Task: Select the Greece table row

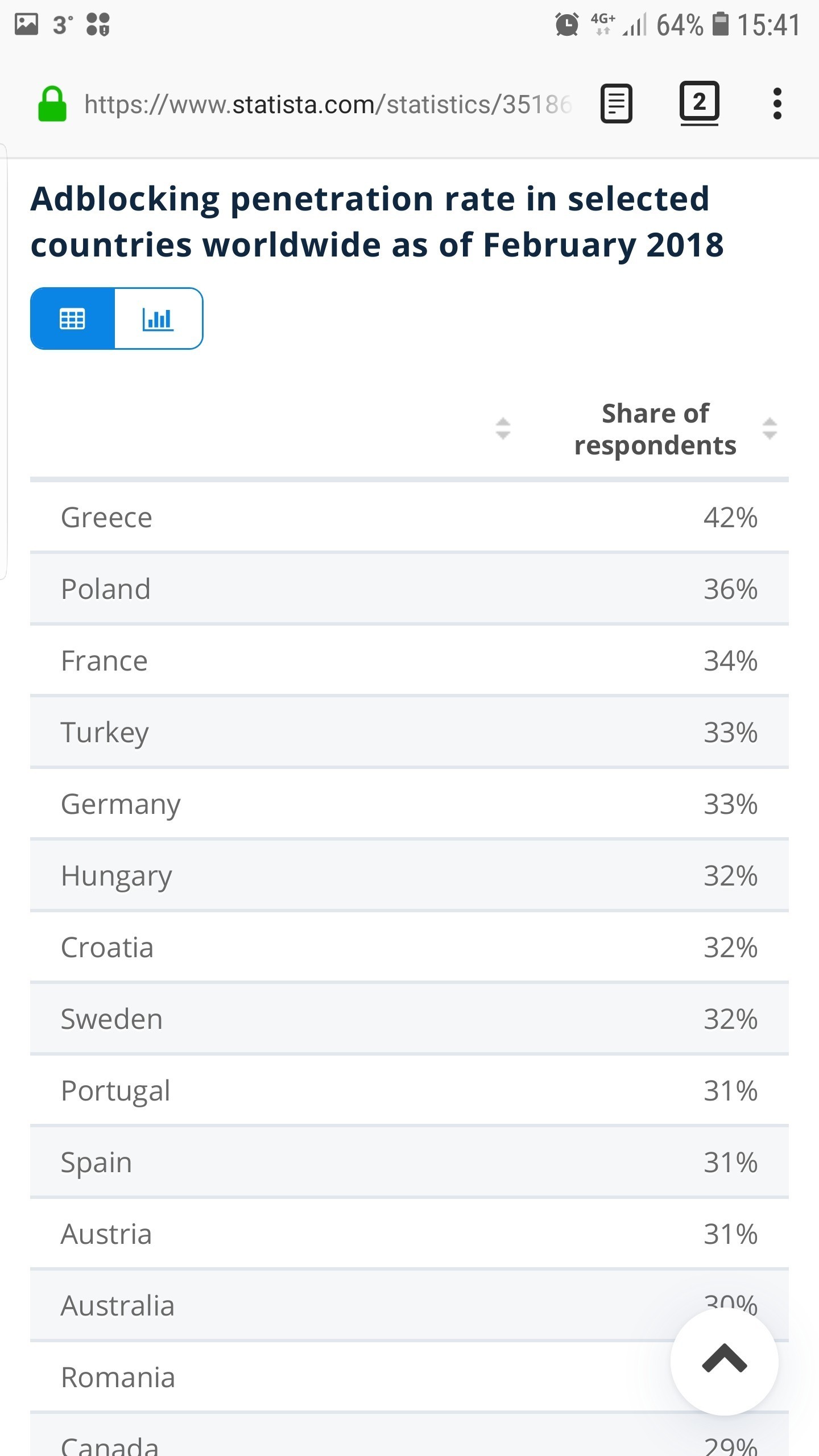Action: pyautogui.click(x=409, y=517)
